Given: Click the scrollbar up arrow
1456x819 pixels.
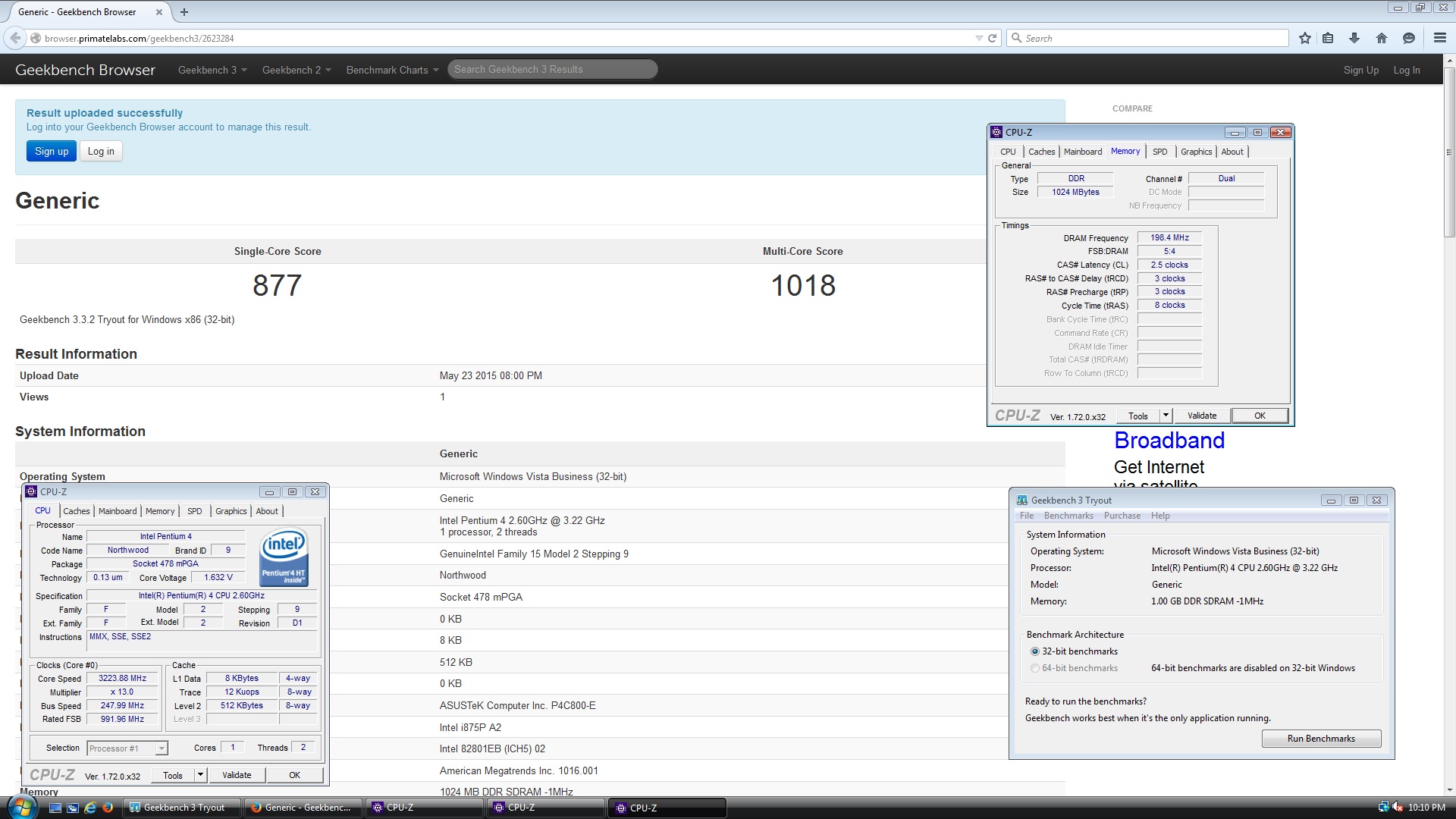Looking at the screenshot, I should tap(1449, 60).
